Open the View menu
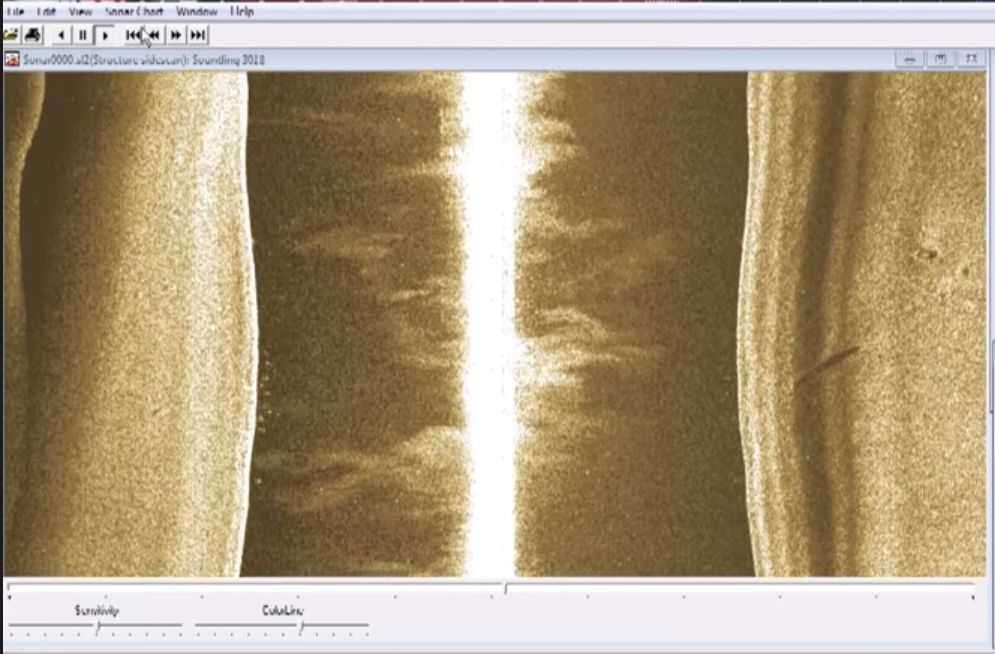995x654 pixels. 80,12
